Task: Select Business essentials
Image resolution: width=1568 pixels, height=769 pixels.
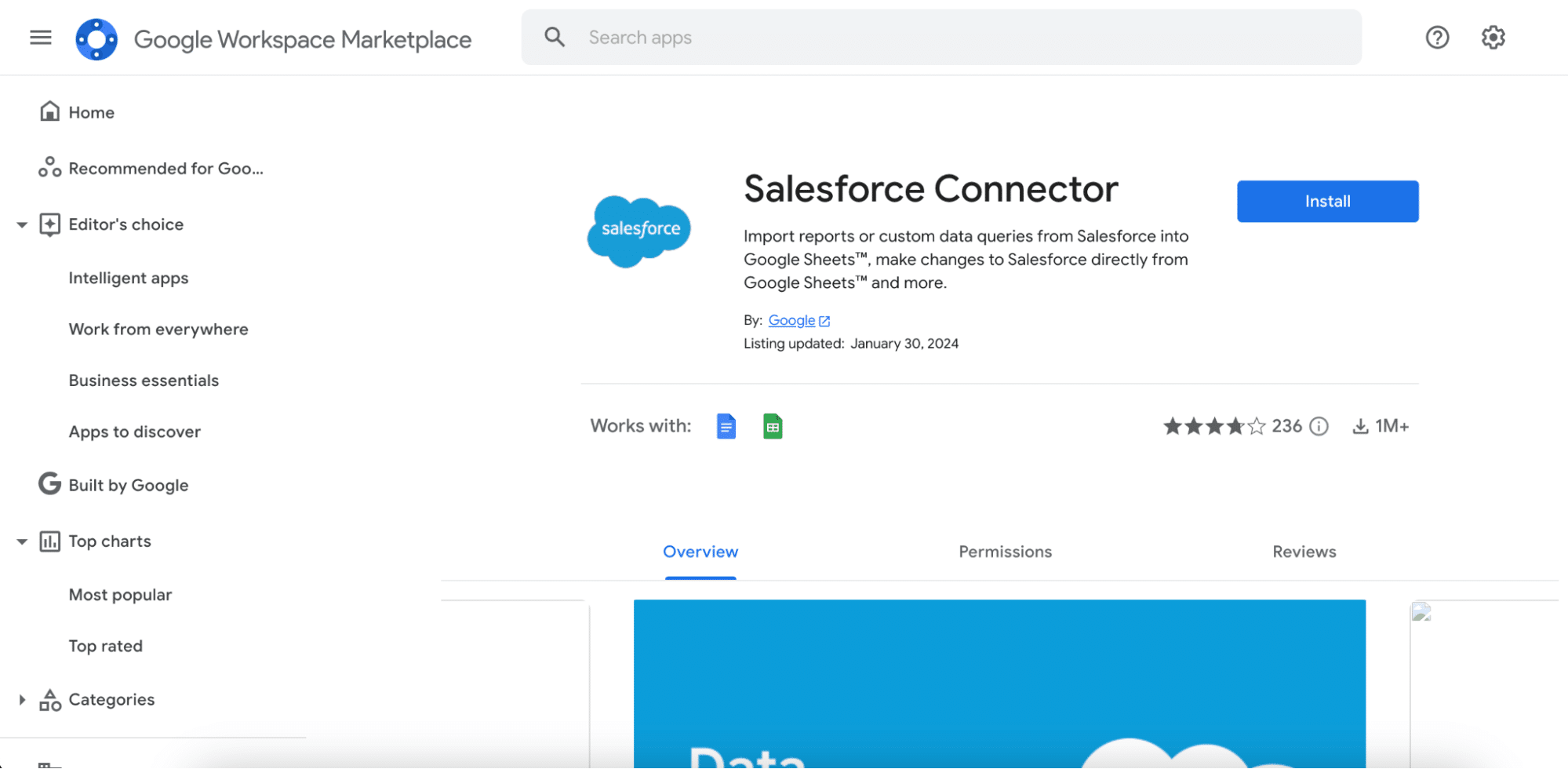Action: tap(144, 381)
